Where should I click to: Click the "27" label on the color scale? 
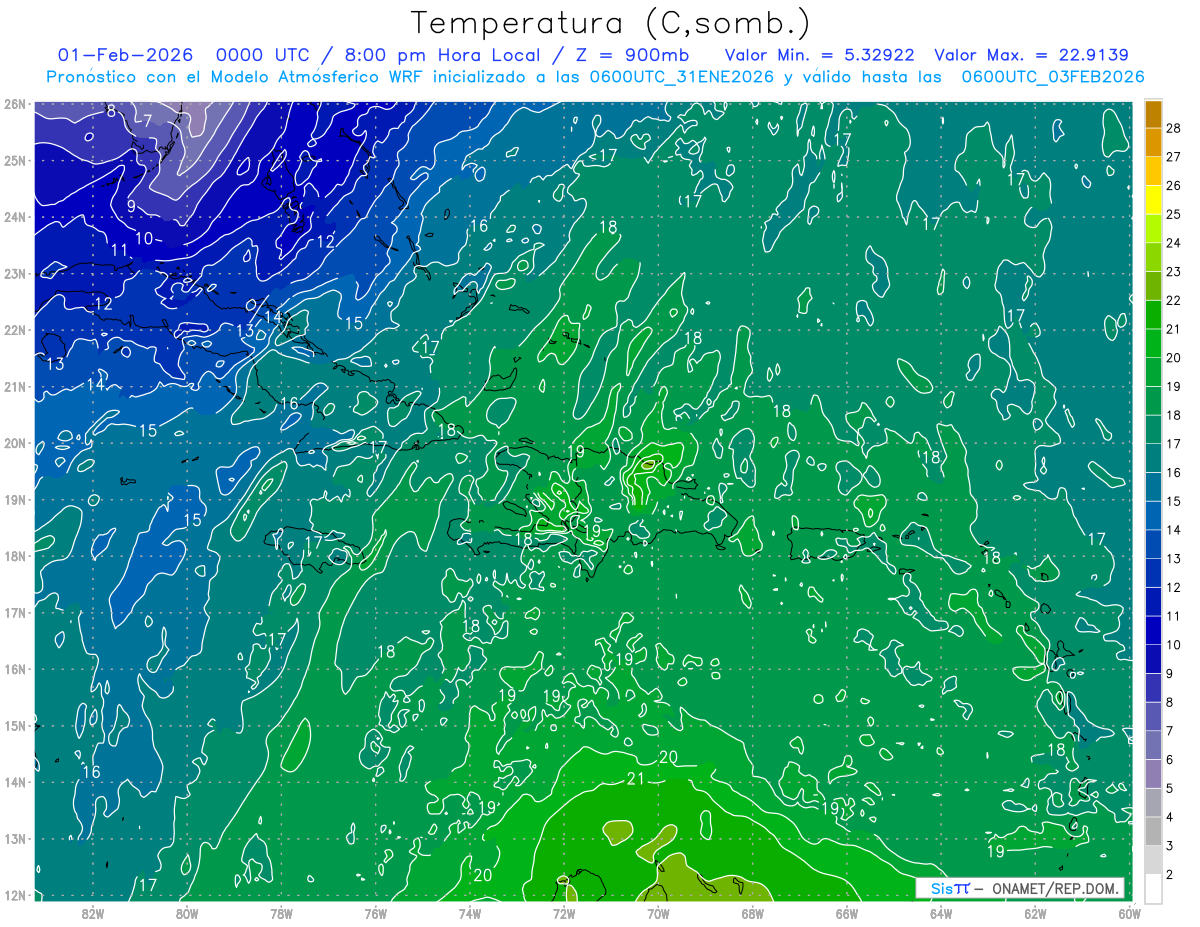(x=1173, y=157)
